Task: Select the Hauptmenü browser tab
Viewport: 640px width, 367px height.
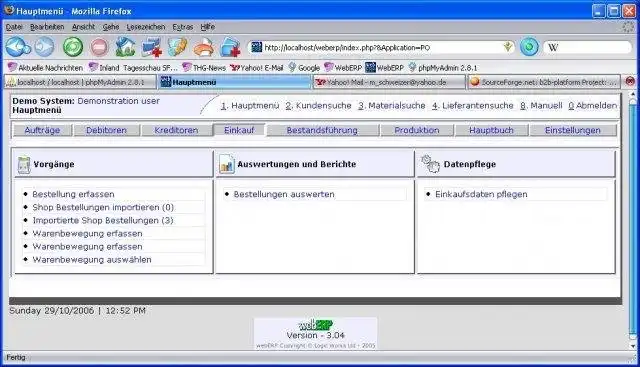Action: [x=234, y=82]
